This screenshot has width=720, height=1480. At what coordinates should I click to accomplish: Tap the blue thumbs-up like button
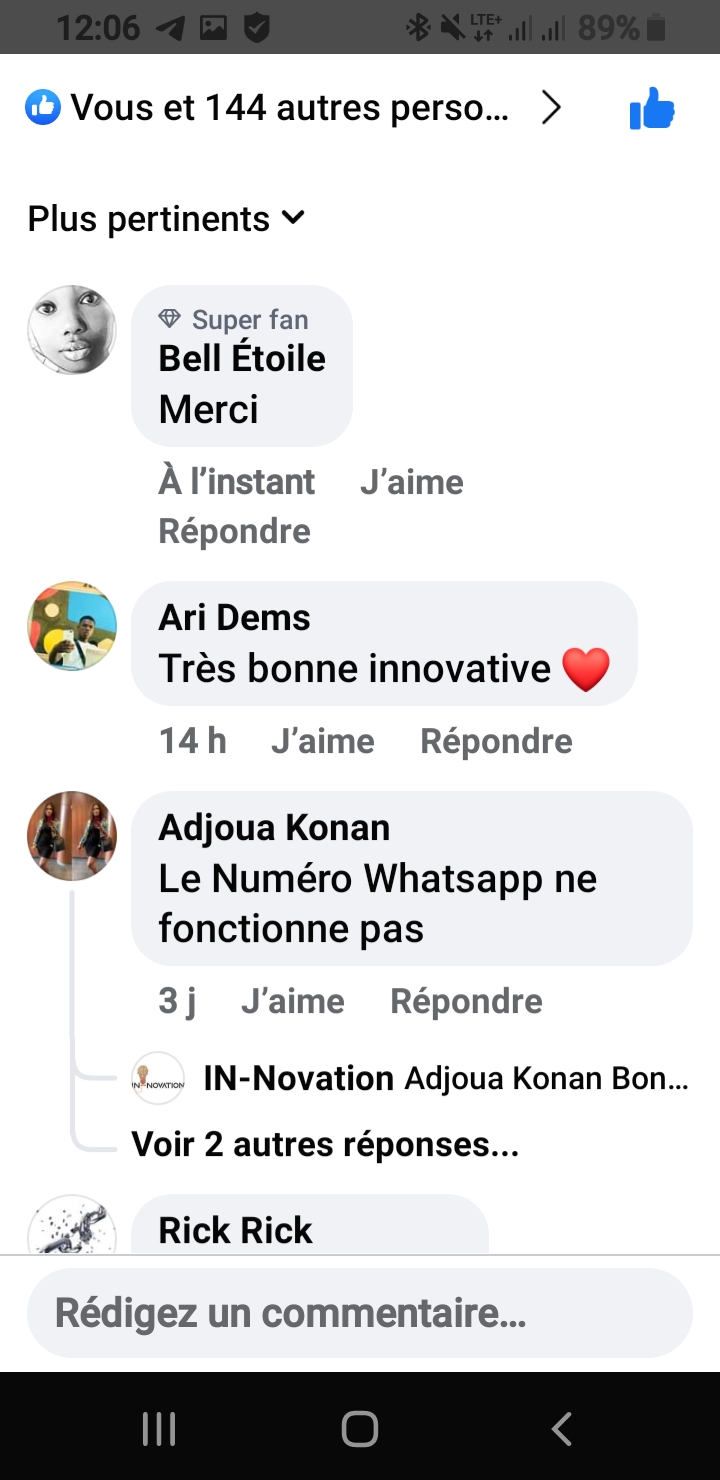(652, 108)
